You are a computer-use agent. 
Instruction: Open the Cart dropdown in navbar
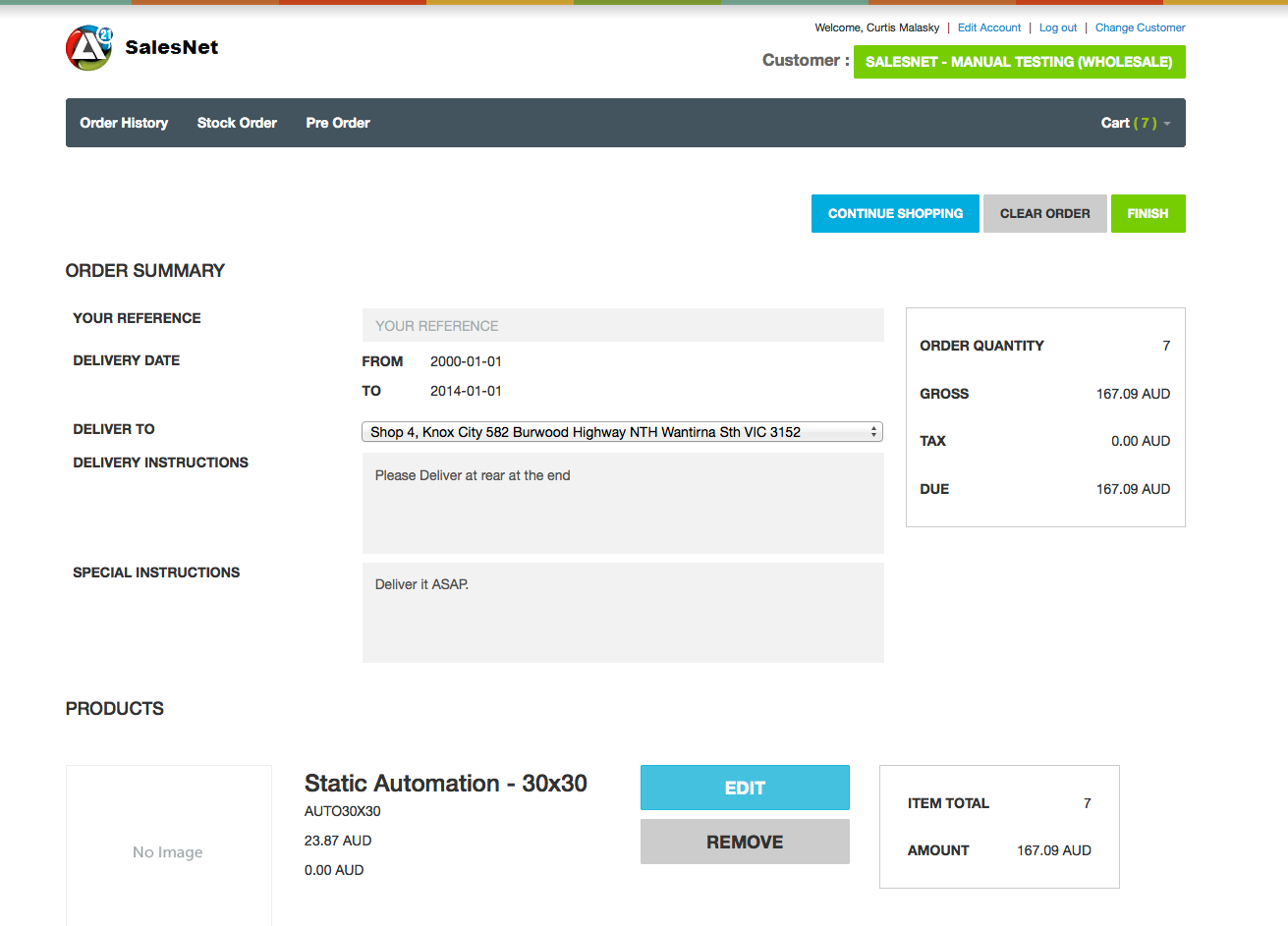tap(1135, 123)
